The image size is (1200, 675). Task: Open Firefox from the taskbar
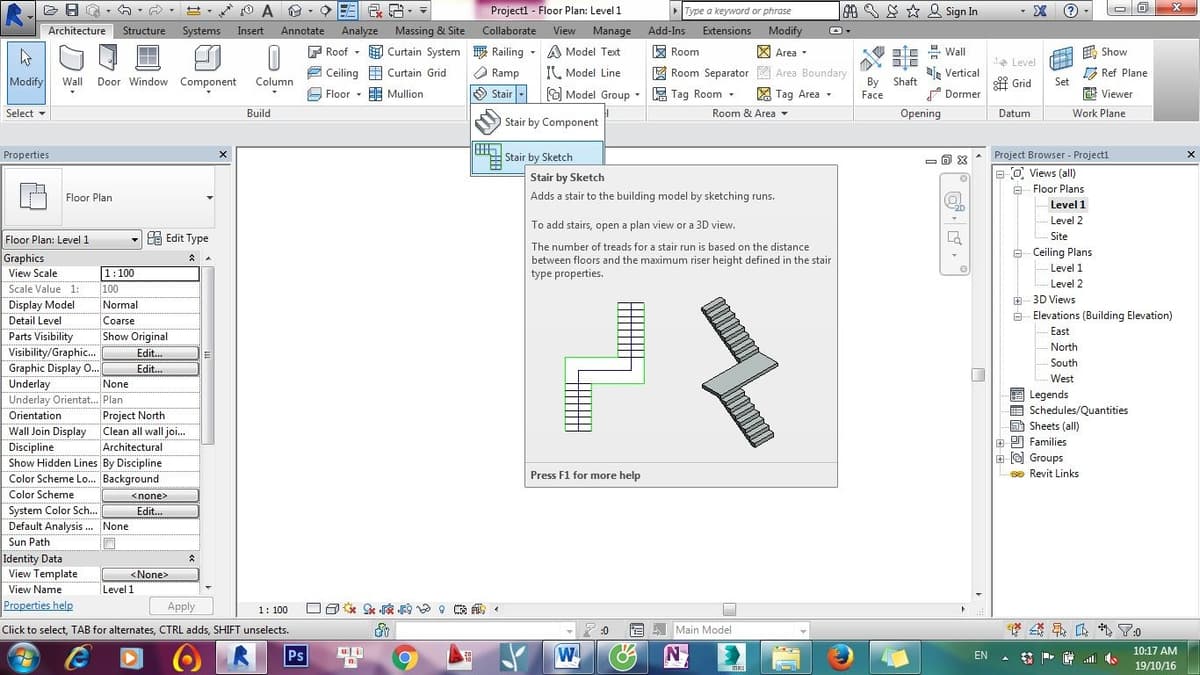840,656
